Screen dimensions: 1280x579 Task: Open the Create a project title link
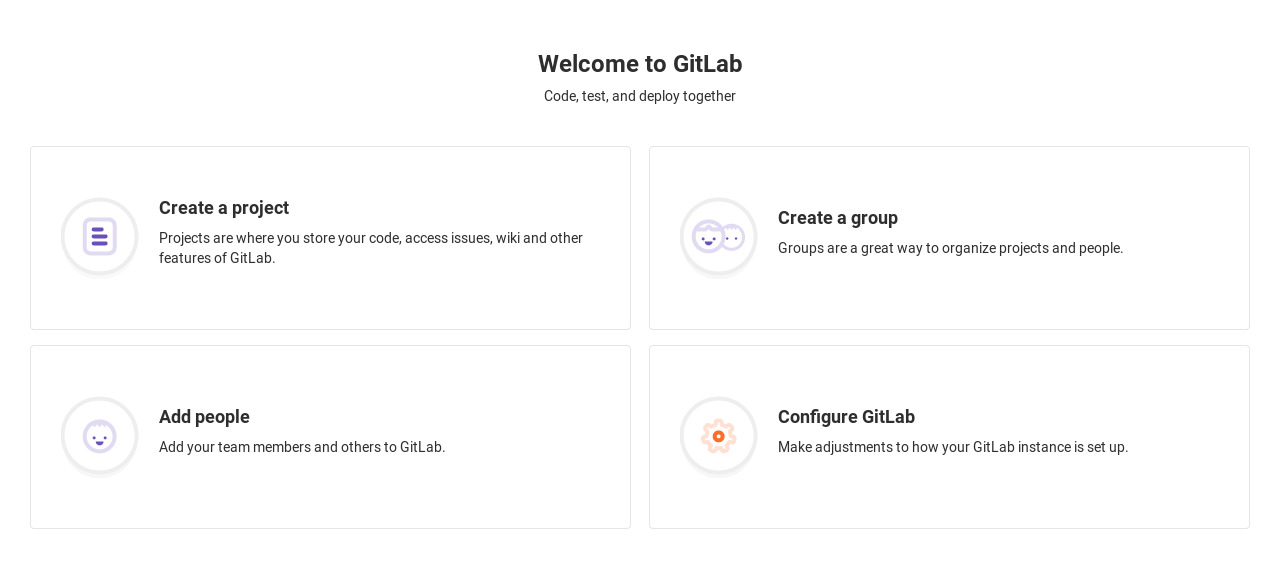pos(224,208)
